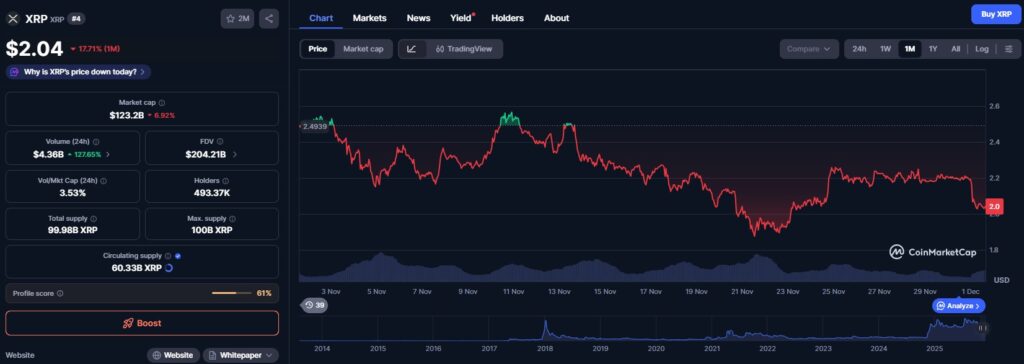Open the Compare dropdown
Screen dimensions: 1024x364
[809, 49]
